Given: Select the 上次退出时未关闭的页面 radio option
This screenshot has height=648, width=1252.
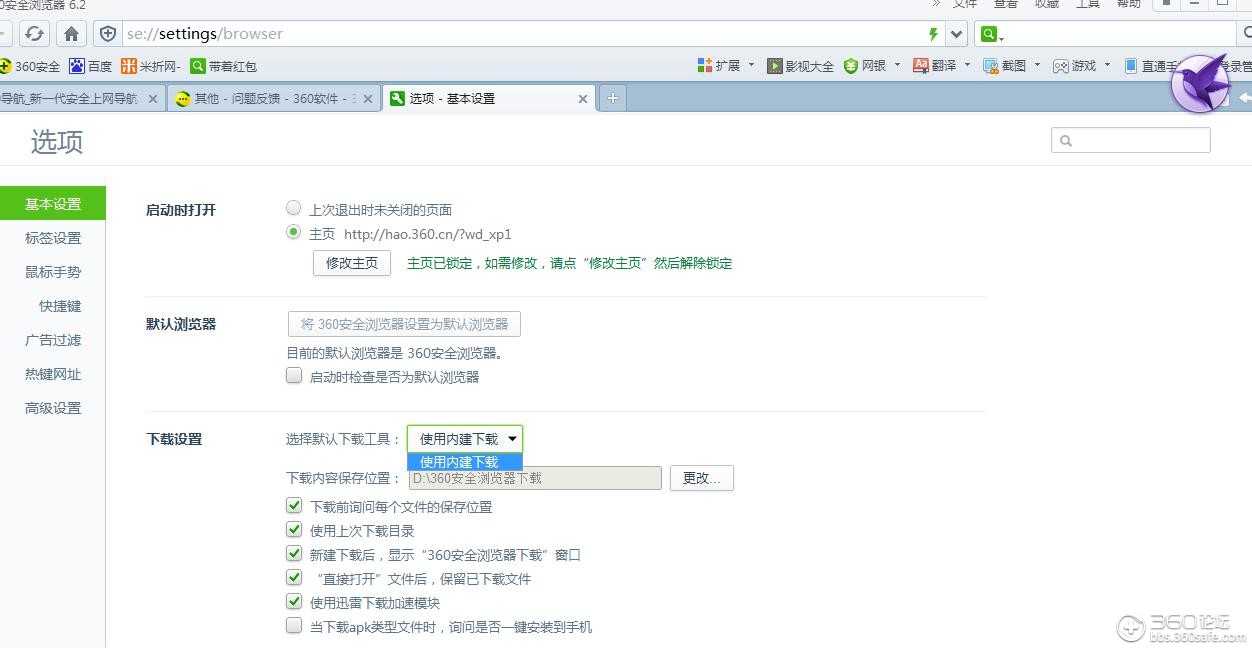Looking at the screenshot, I should pos(293,209).
